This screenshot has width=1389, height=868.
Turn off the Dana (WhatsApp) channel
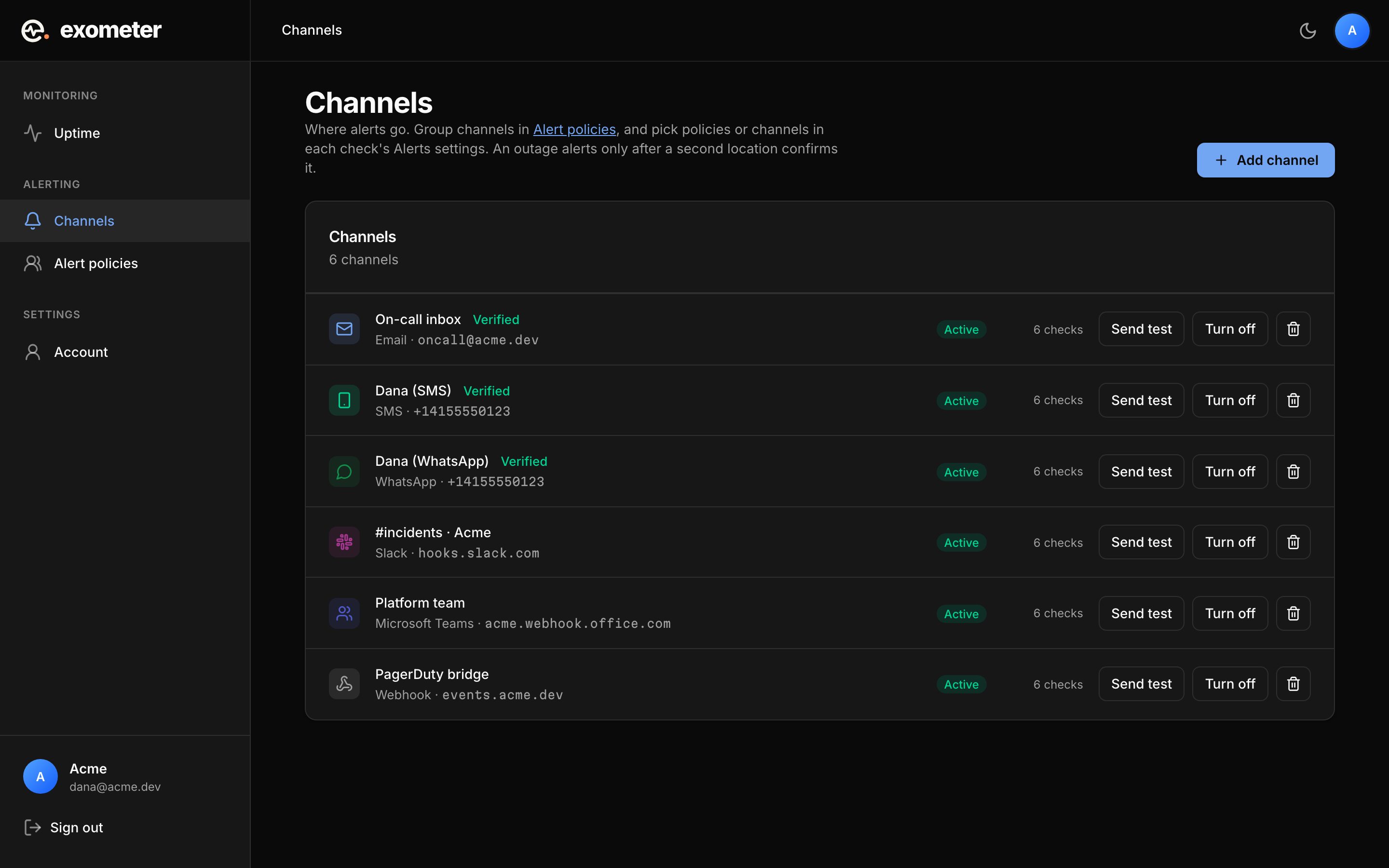coord(1230,471)
